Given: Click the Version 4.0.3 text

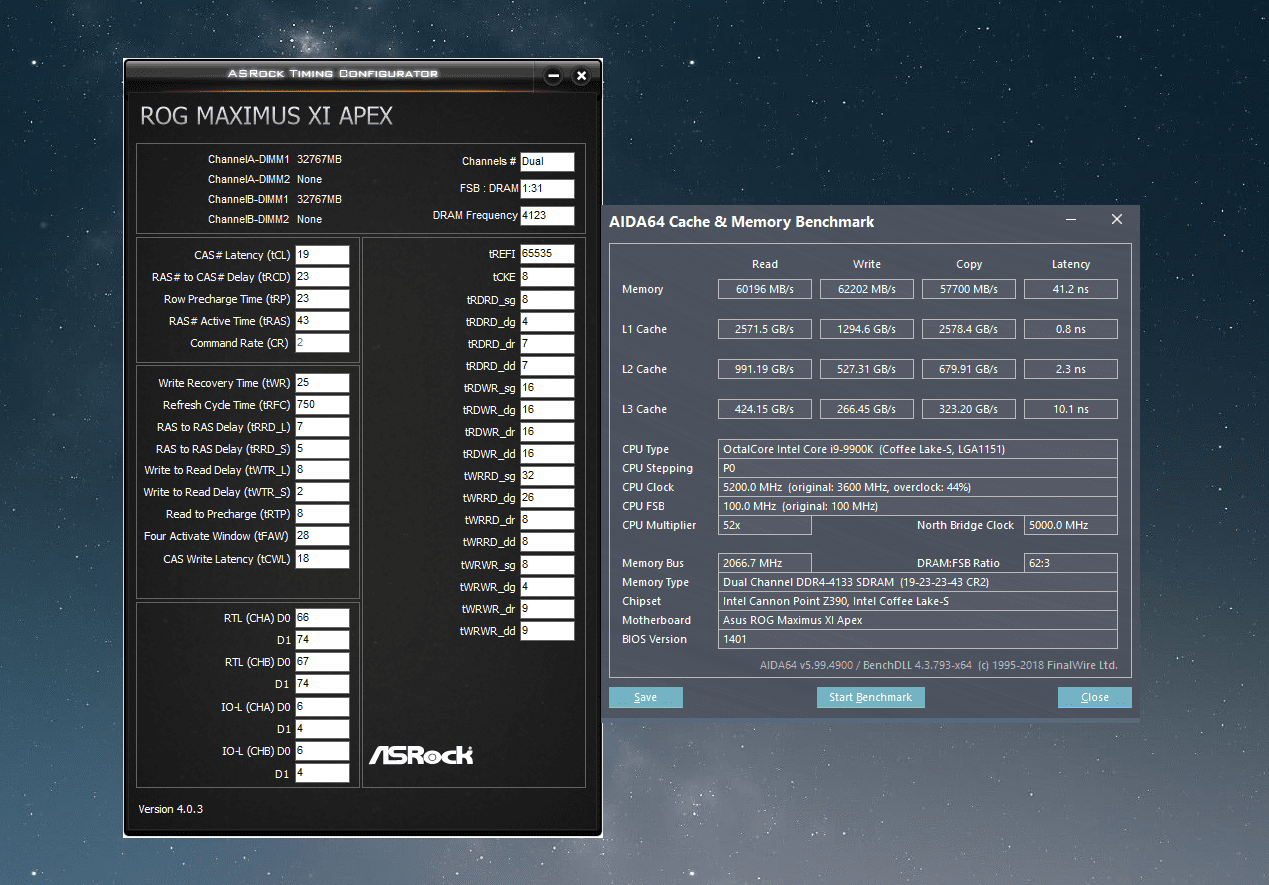Looking at the screenshot, I should 170,808.
